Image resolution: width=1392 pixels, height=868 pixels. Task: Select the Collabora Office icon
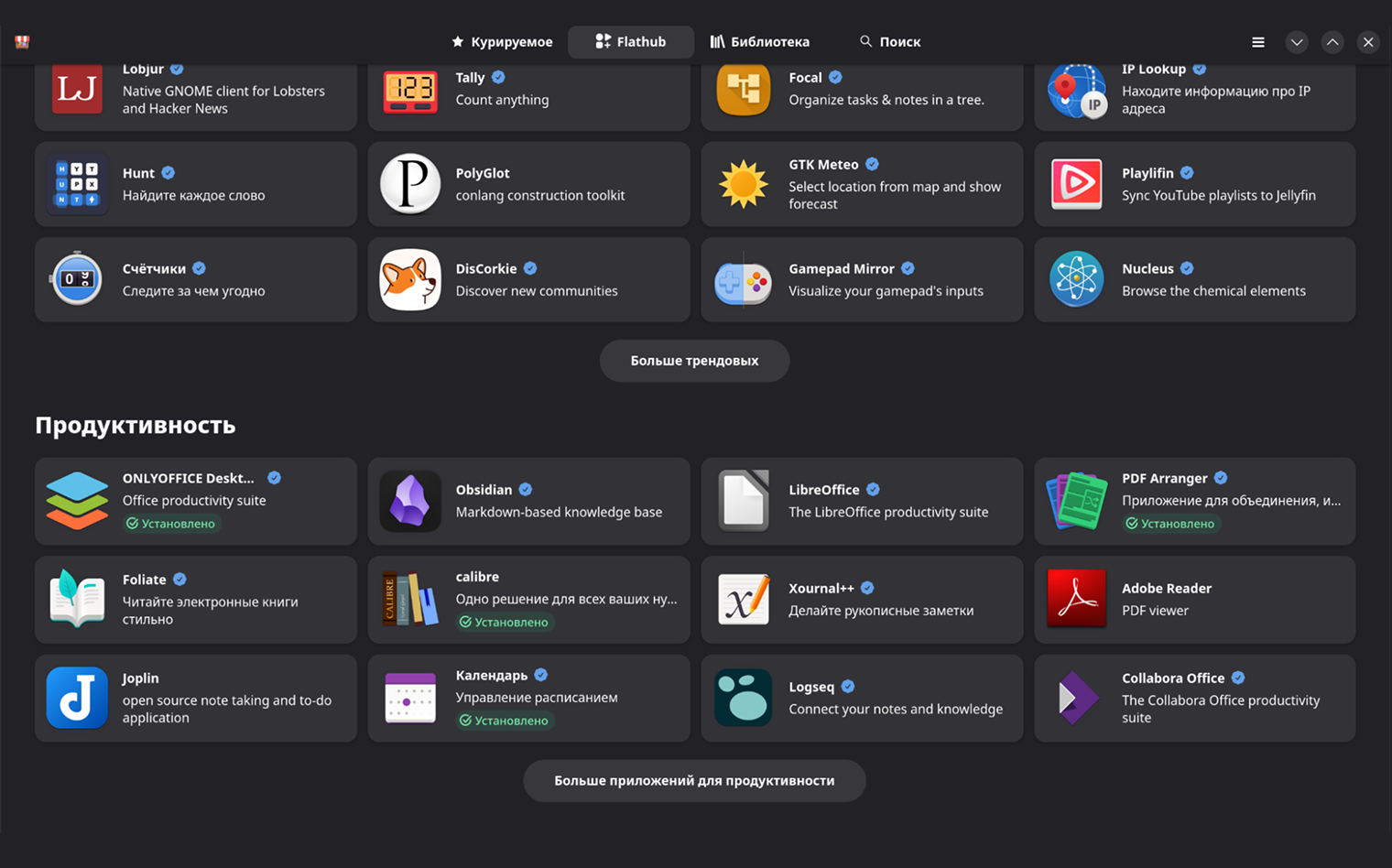(x=1077, y=698)
